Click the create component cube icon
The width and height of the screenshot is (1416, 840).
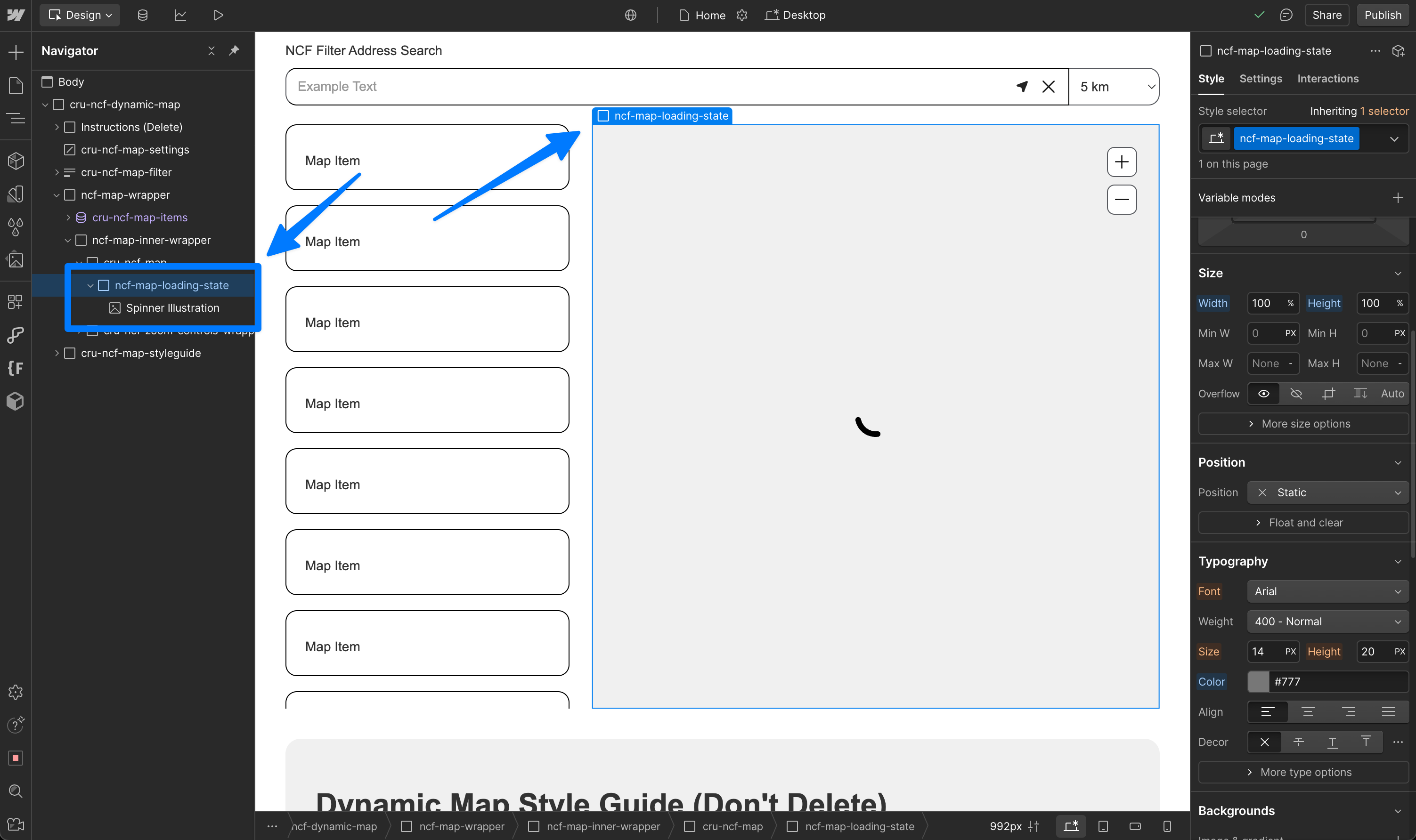coord(1398,51)
